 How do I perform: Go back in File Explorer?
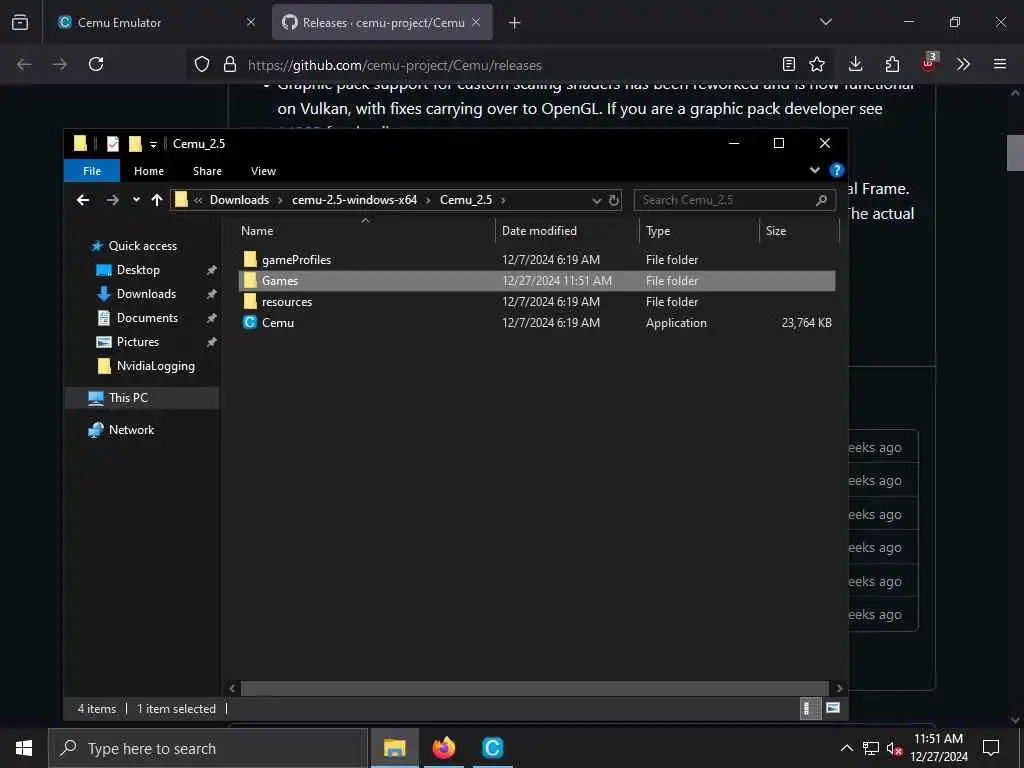point(83,200)
